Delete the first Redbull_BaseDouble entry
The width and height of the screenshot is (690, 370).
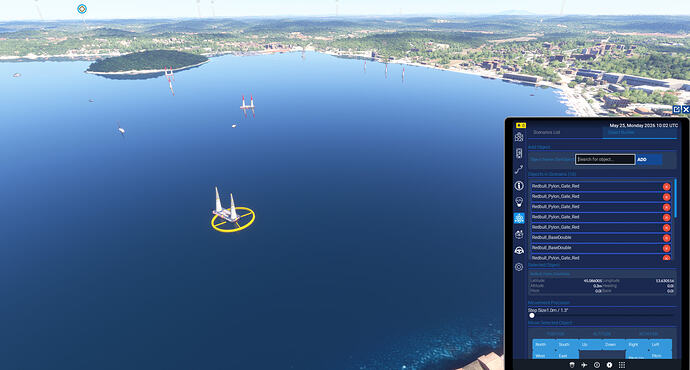pos(666,238)
